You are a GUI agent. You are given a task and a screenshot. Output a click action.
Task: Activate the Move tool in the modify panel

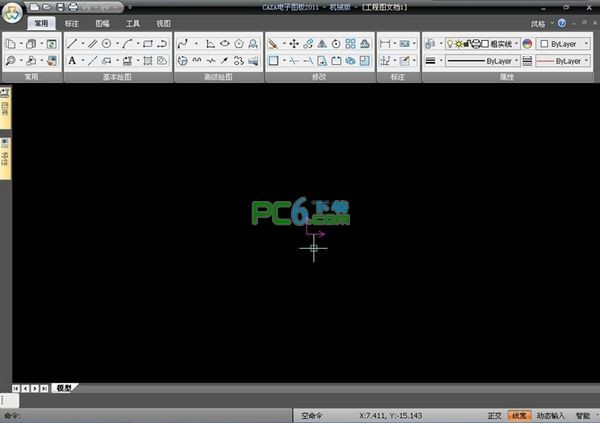click(x=294, y=44)
